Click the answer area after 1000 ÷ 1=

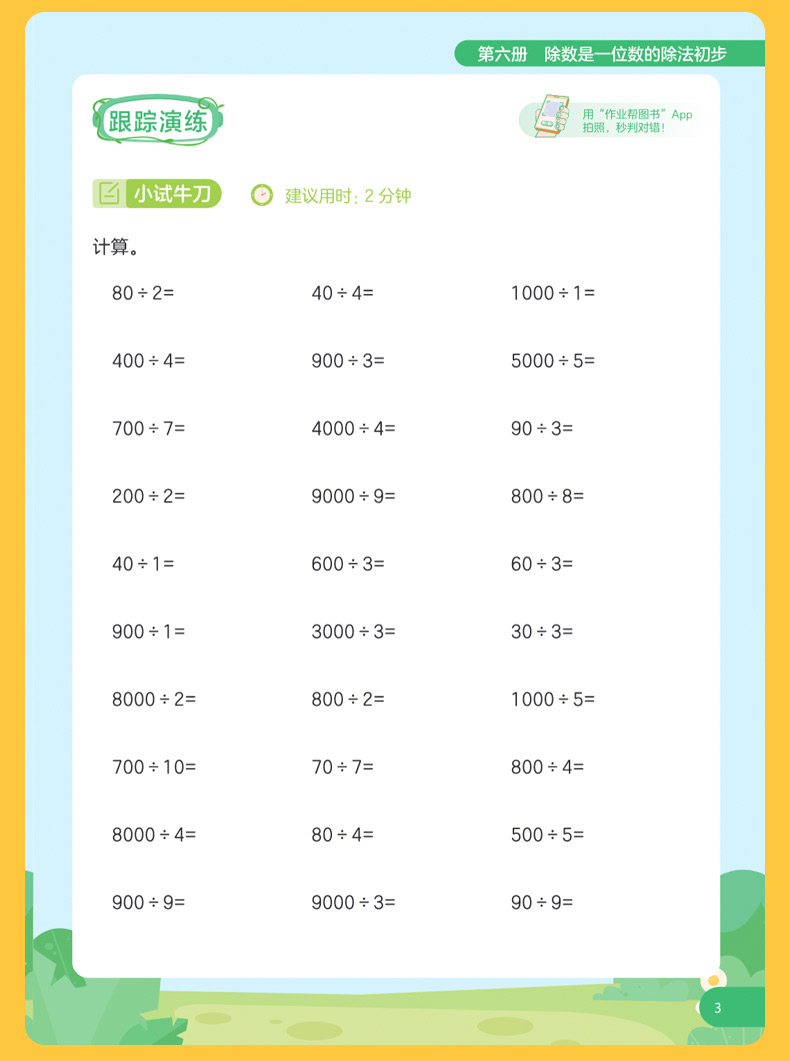(643, 293)
